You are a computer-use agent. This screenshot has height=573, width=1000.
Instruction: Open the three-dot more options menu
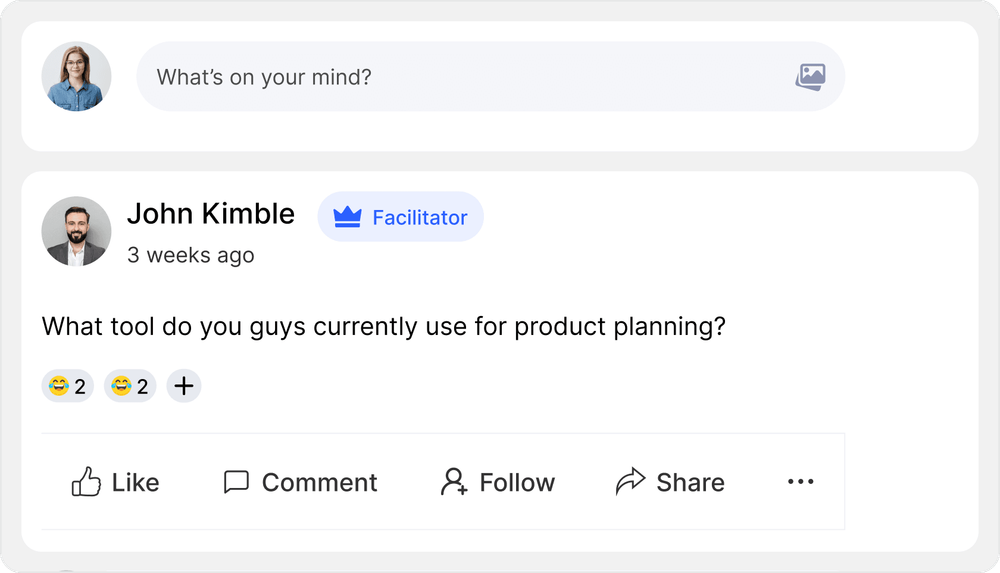tap(801, 482)
